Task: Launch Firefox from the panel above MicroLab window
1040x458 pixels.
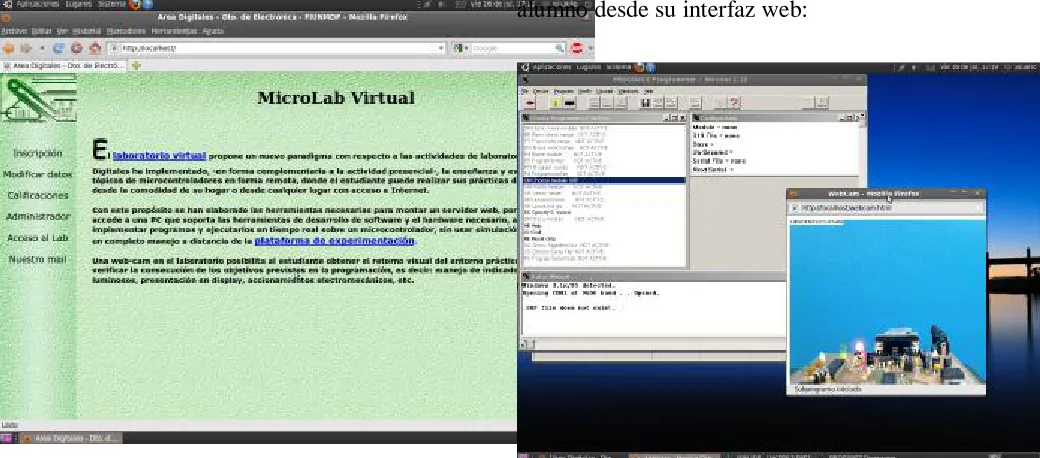Action: [x=135, y=4]
